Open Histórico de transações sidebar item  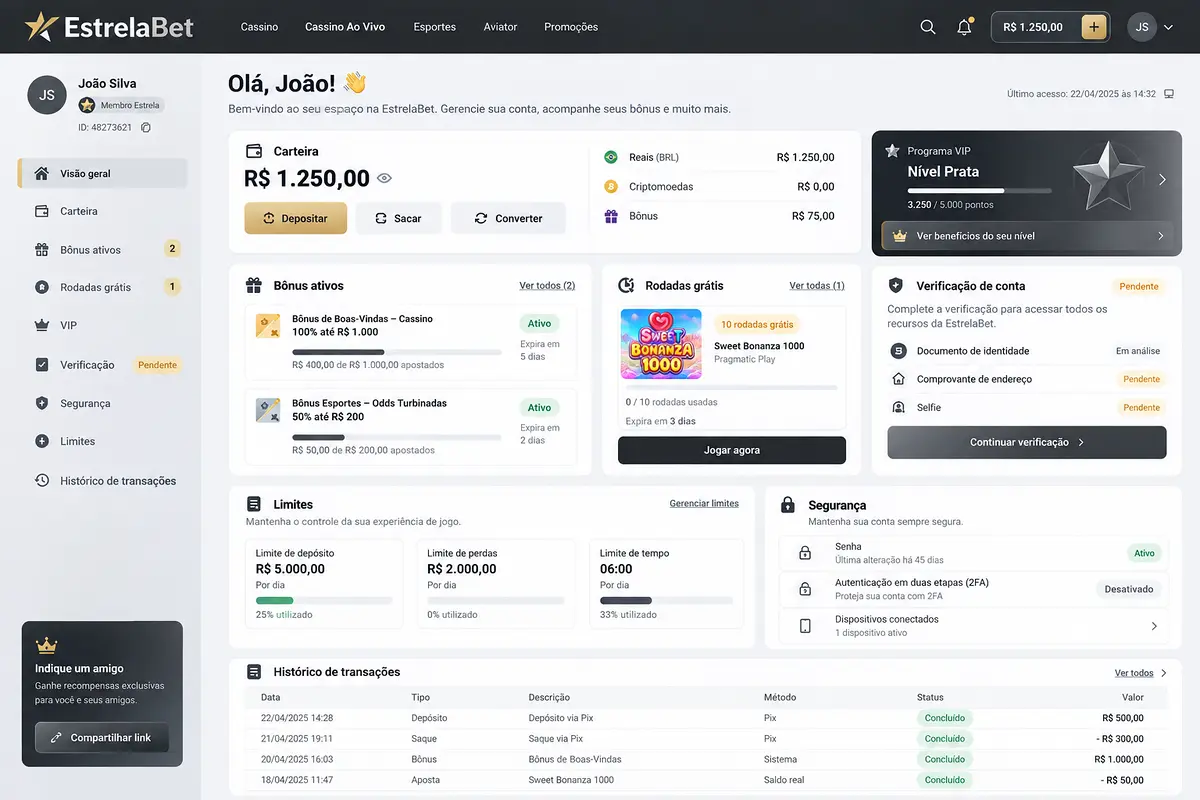click(102, 480)
